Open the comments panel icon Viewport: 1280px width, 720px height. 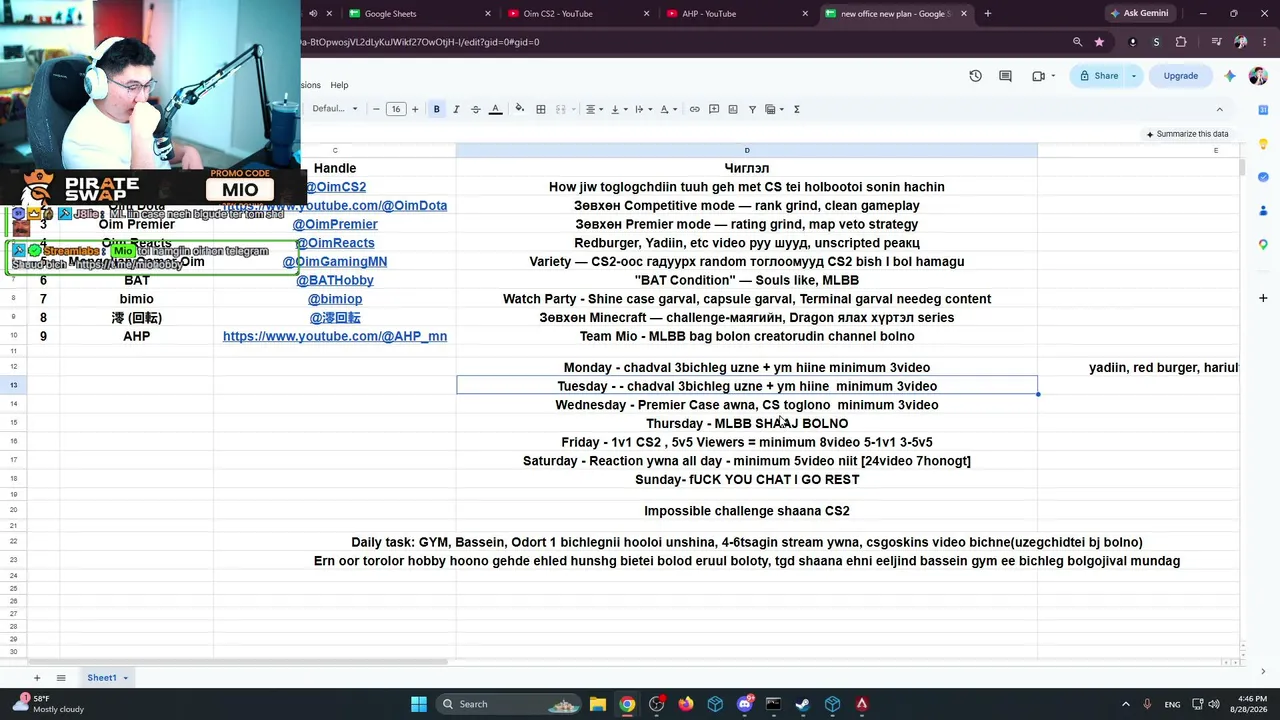click(x=1005, y=76)
